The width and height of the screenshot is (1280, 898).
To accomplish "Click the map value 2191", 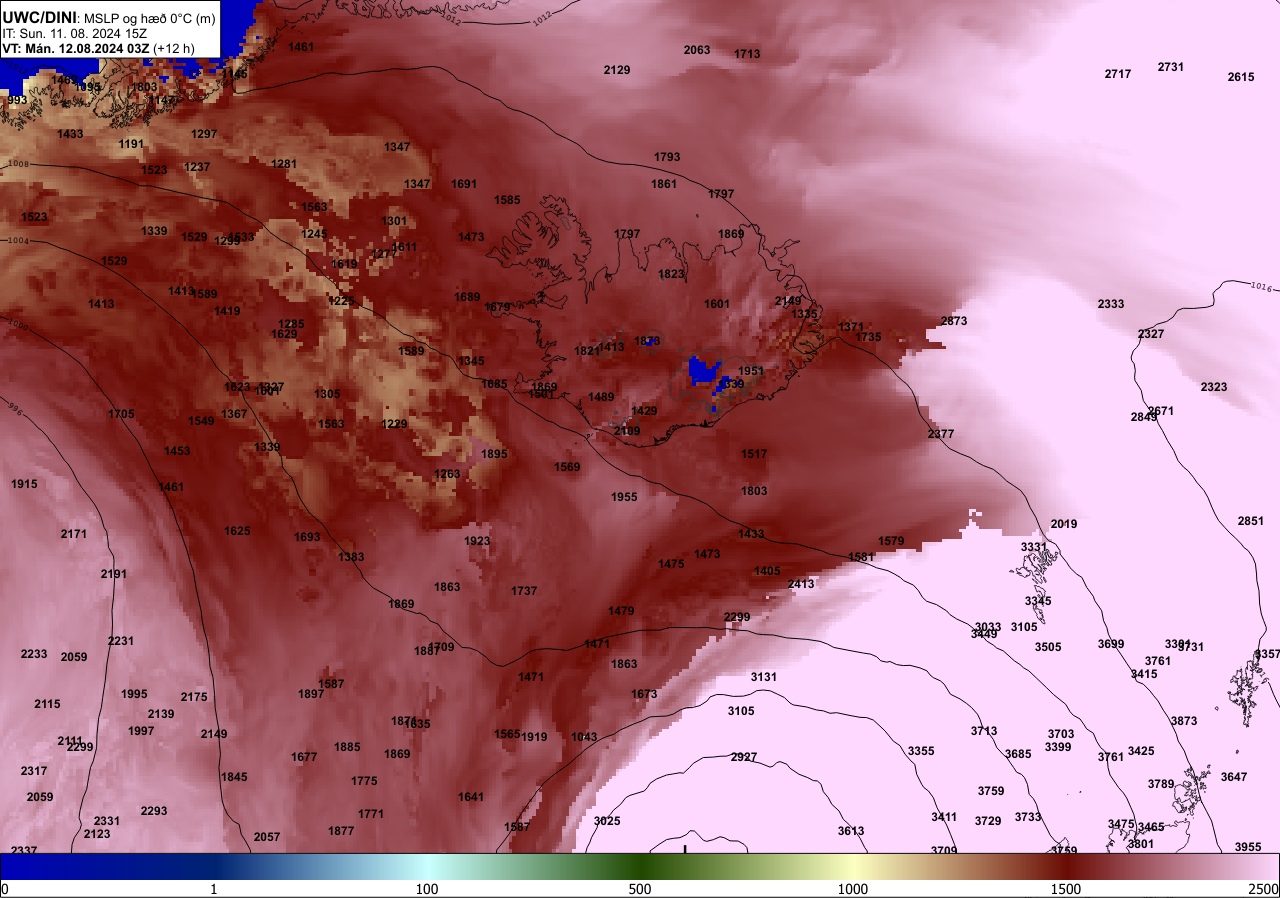I will 114,574.
